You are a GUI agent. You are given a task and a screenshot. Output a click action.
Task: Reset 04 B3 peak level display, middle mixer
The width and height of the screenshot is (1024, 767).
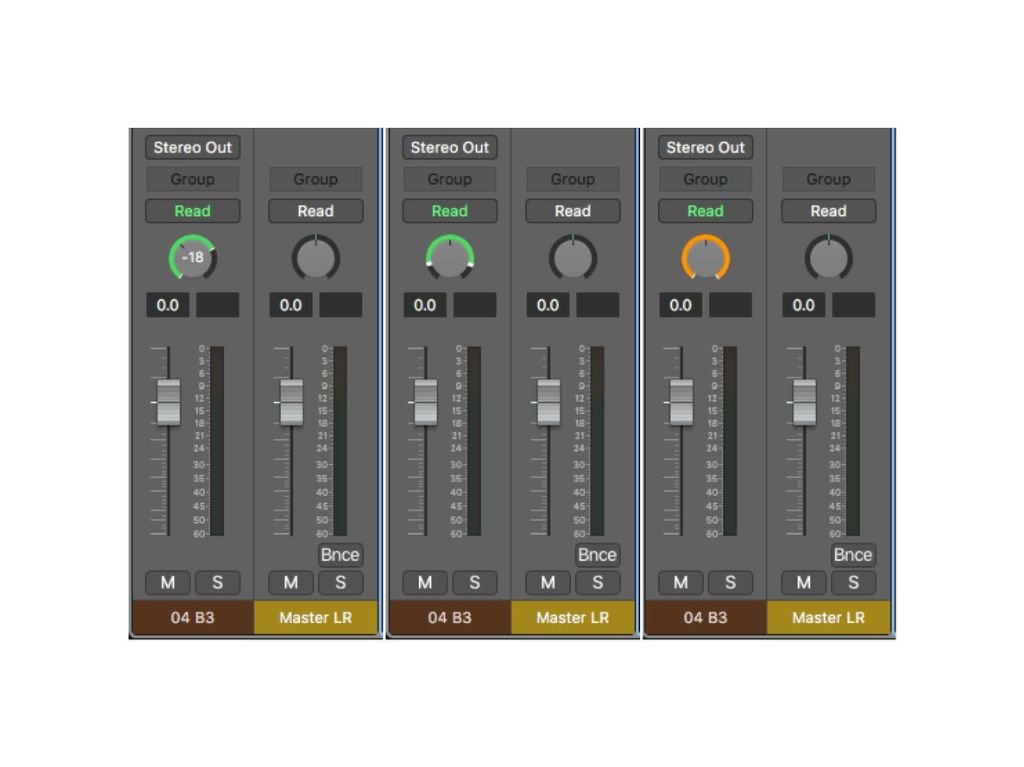(475, 305)
